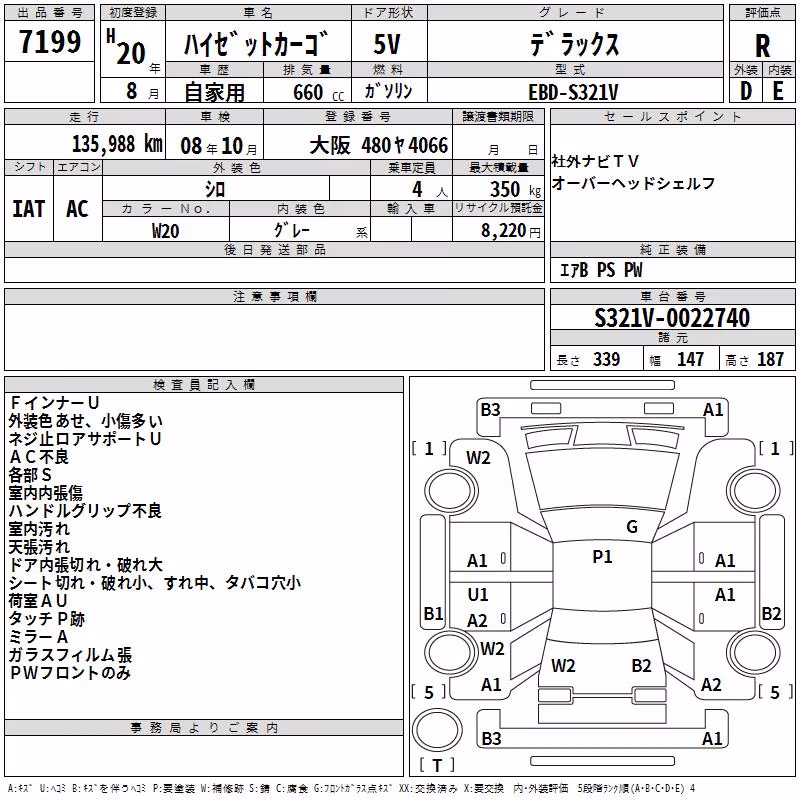Screen dimensions: 800x800
Task: Select U1 dent mark on left door
Action: (478, 594)
